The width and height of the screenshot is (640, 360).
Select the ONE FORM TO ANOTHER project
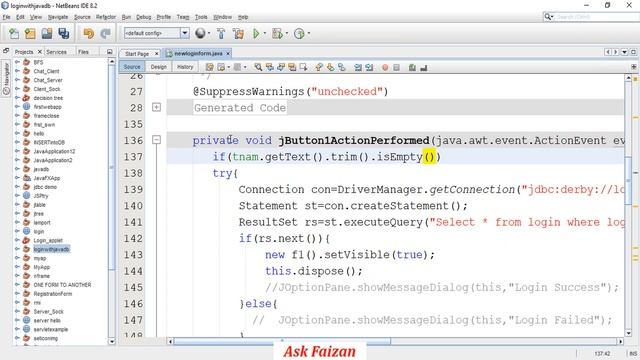pyautogui.click(x=62, y=285)
